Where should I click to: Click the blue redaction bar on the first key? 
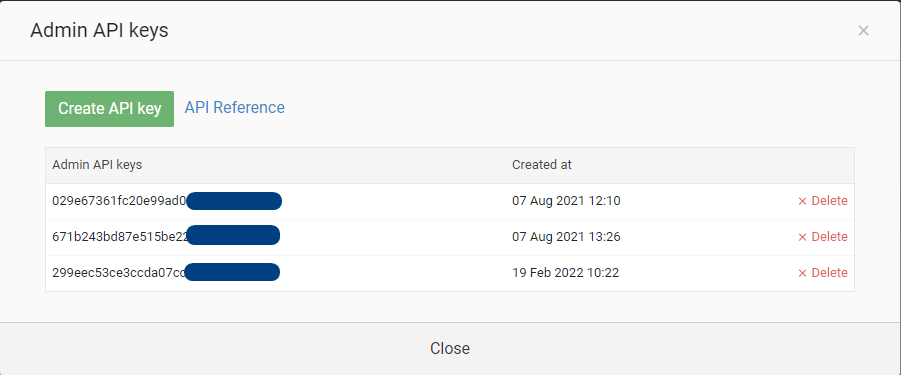point(234,201)
